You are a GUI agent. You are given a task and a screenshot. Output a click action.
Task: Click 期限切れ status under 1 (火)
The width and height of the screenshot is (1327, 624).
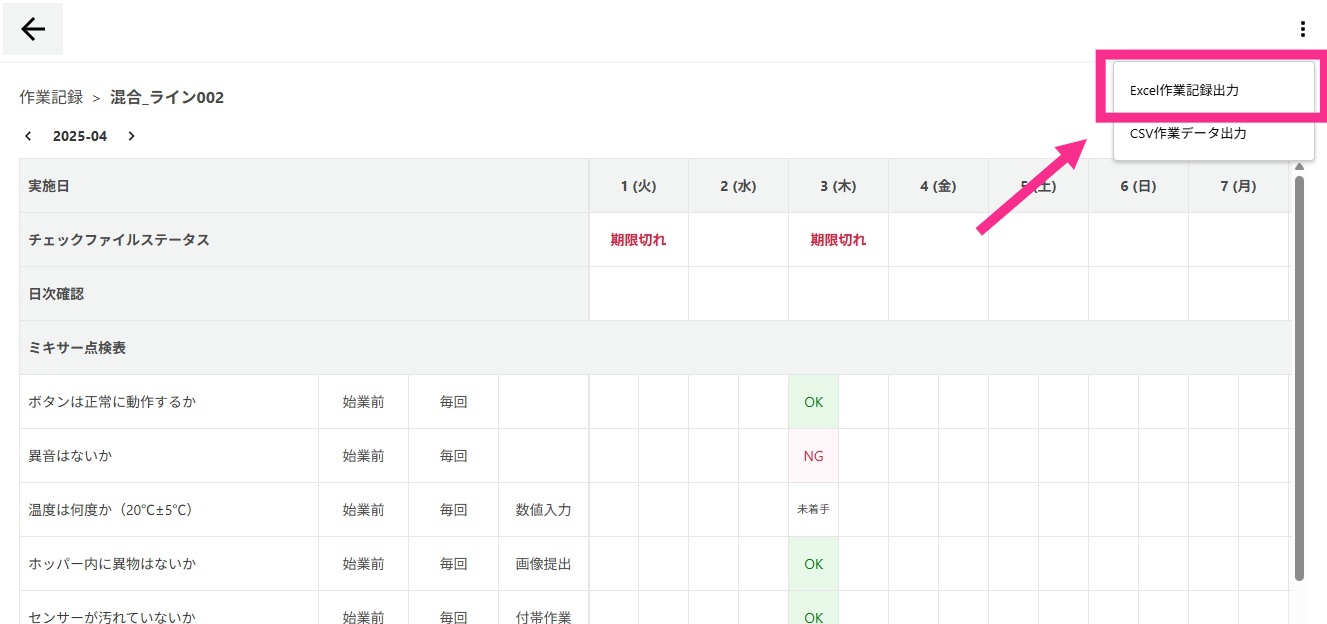(x=638, y=240)
